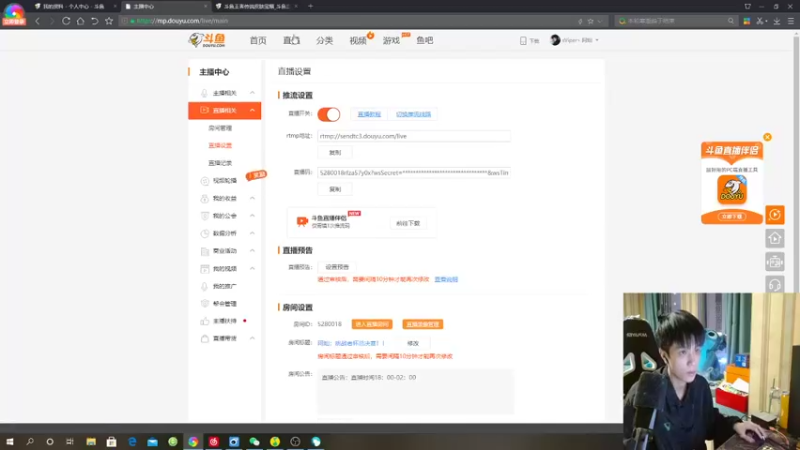Click the bookmark star in browser toolbar
The width and height of the screenshot is (800, 450).
[x=109, y=21]
